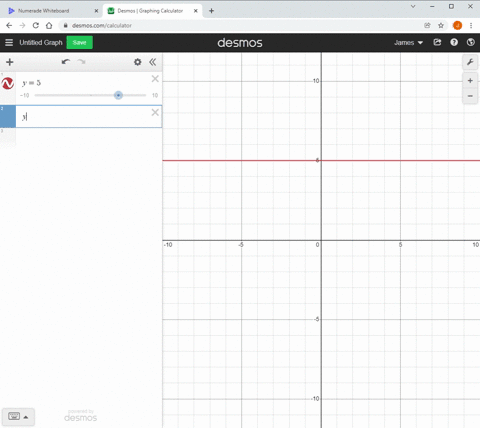Open the Chrome profile avatar
This screenshot has height=428, width=480.
coord(457,25)
